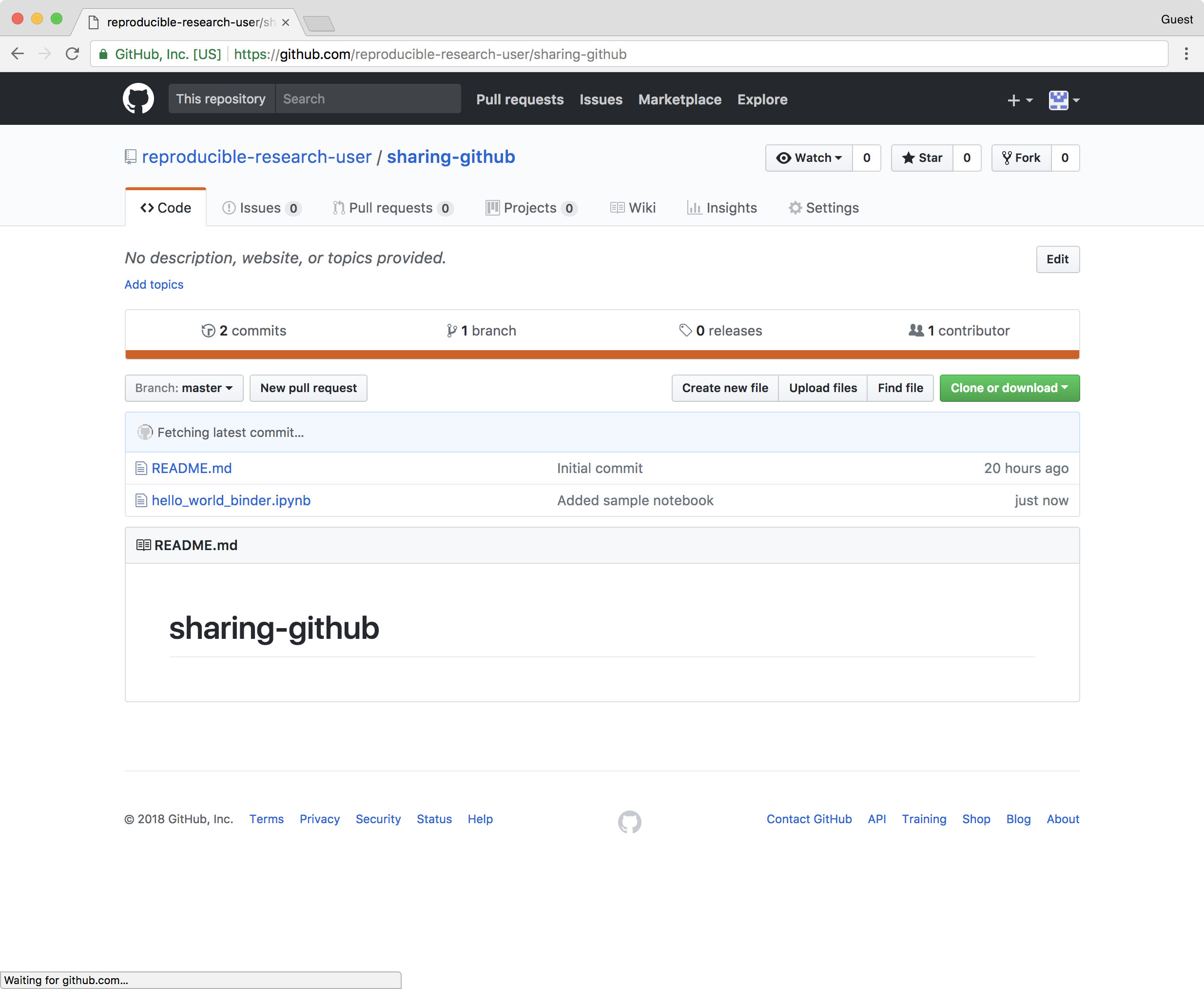Click the README.md file entry
Image resolution: width=1204 pixels, height=989 pixels.
pyautogui.click(x=190, y=467)
